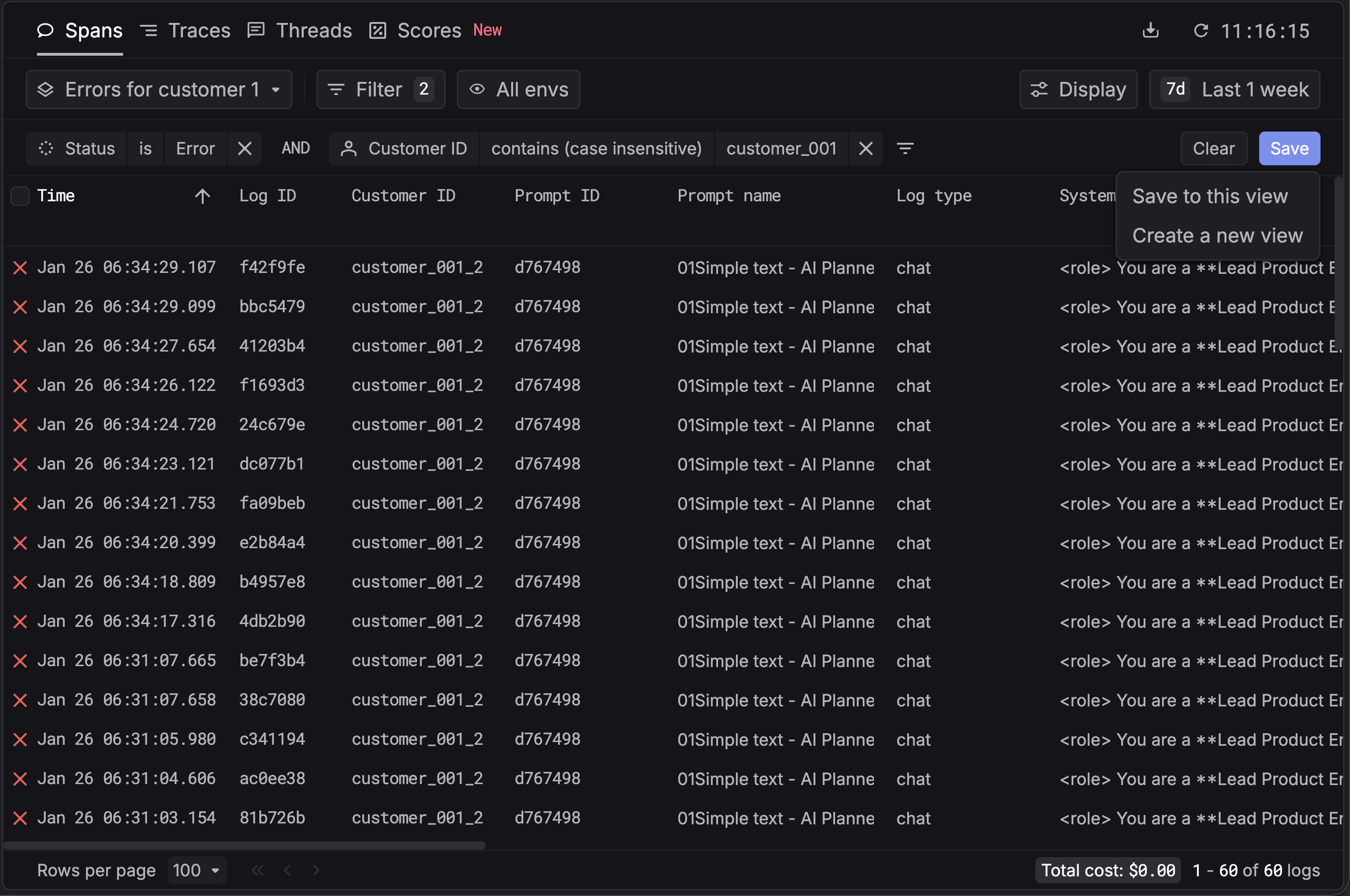The width and height of the screenshot is (1350, 896).
Task: Toggle the All envs visibility filter
Action: [x=518, y=90]
